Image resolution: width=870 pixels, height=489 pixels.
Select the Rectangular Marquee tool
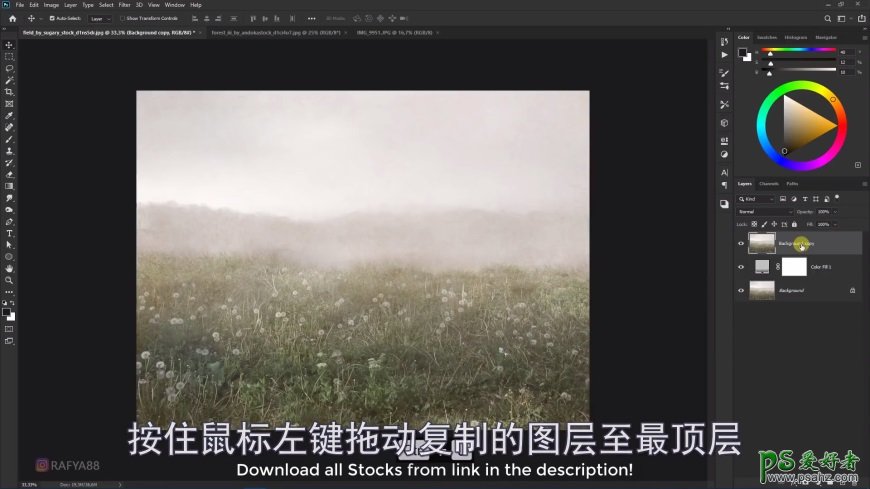(x=9, y=57)
